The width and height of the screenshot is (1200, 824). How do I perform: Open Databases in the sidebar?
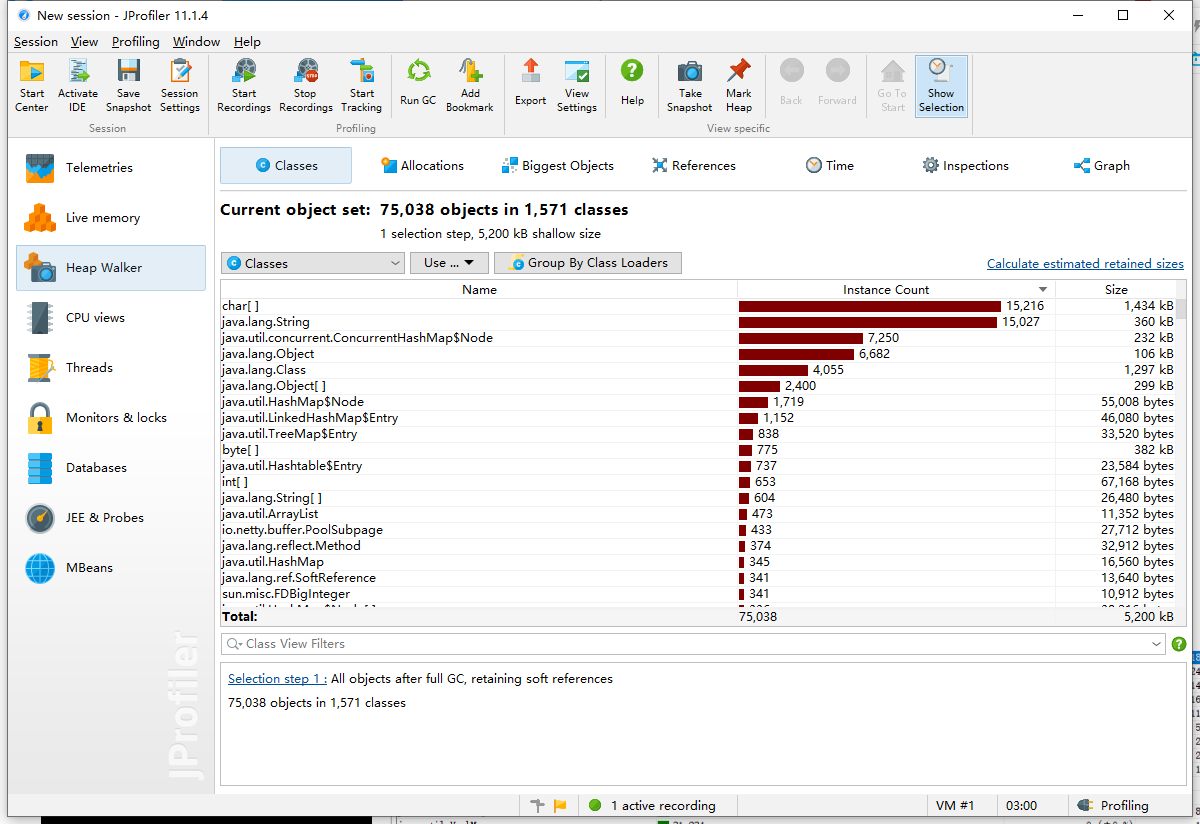point(111,468)
